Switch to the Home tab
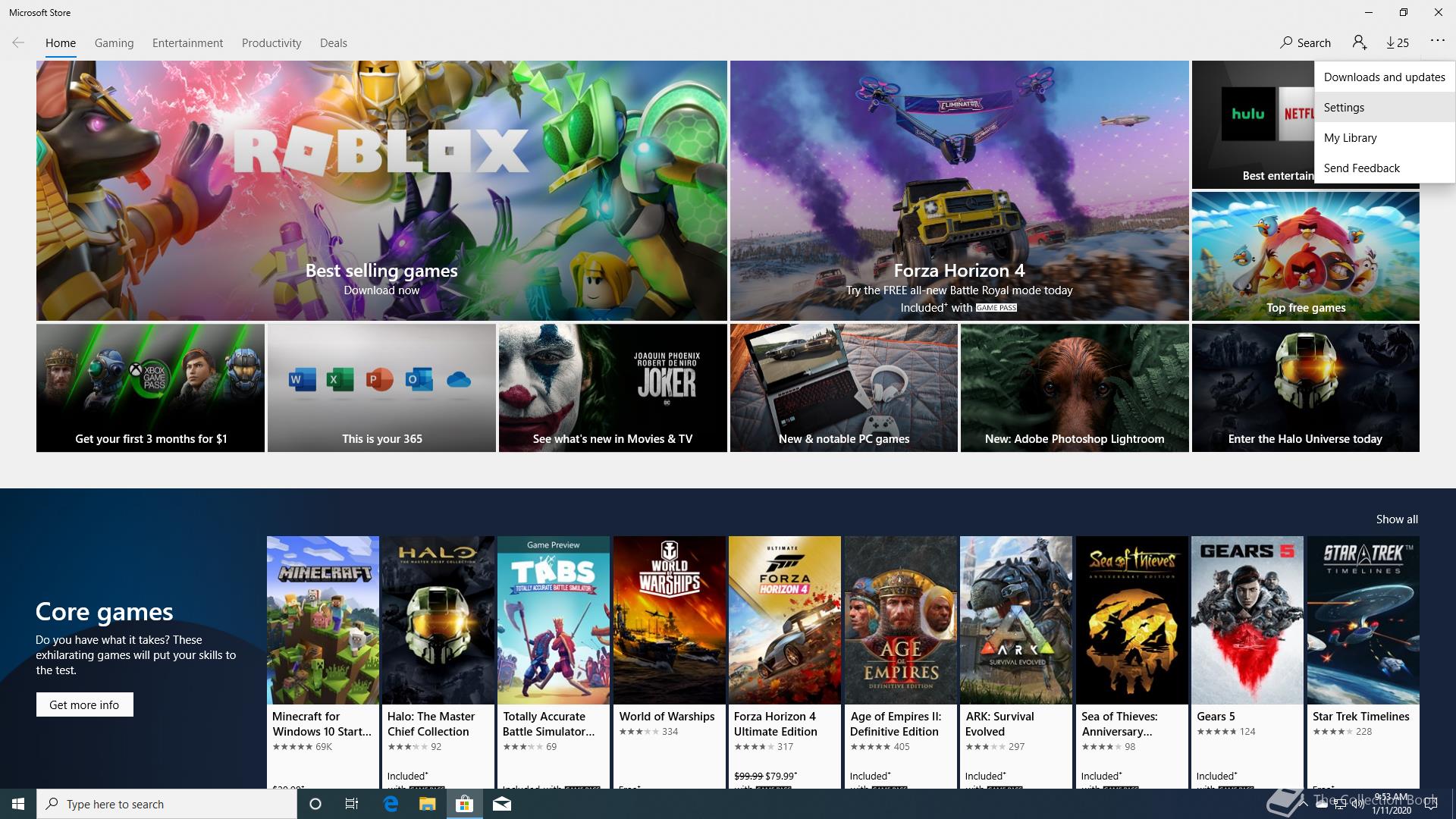Screen dimensions: 1456x819 (61, 43)
